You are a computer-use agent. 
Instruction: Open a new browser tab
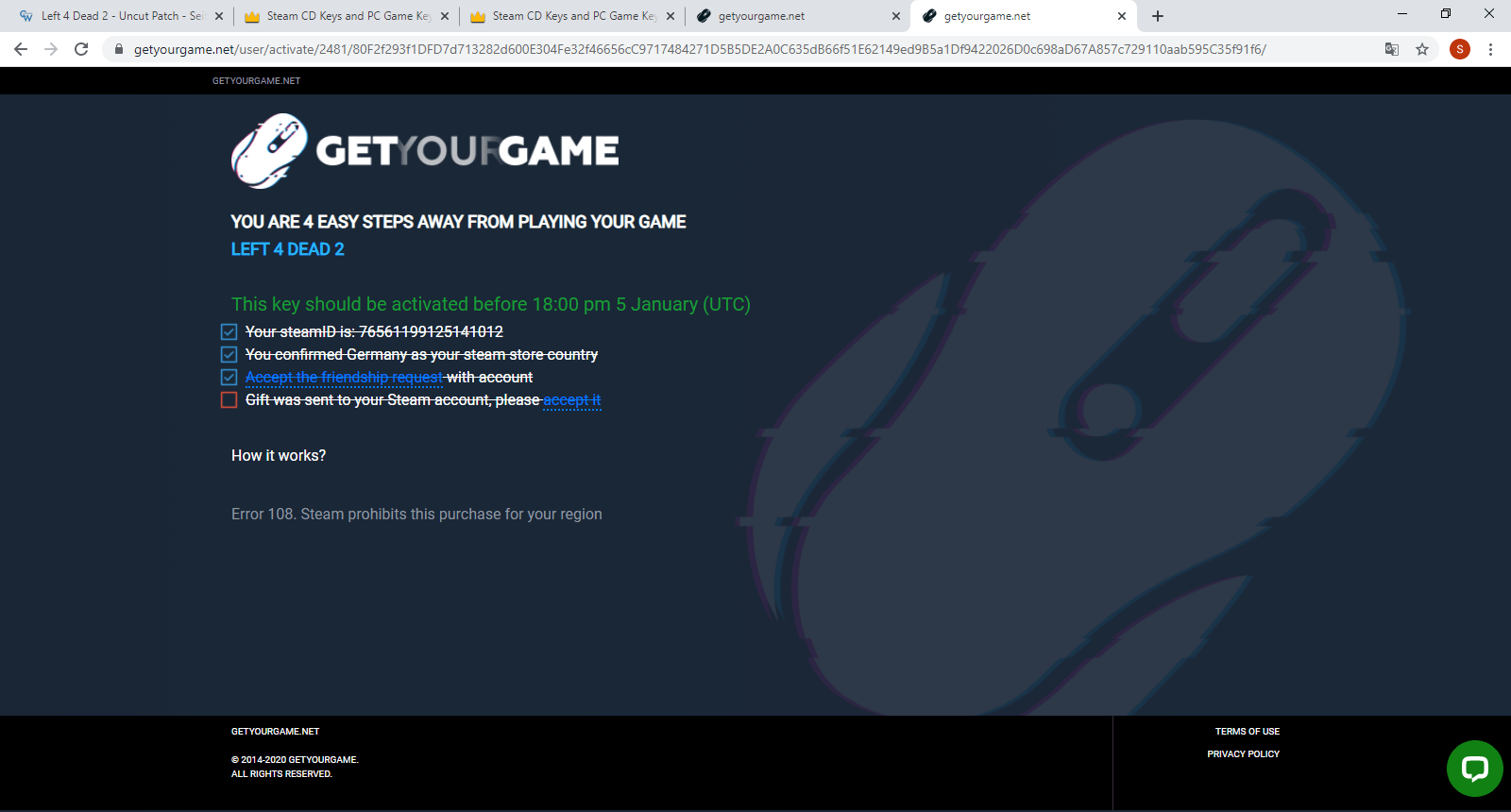click(1158, 16)
